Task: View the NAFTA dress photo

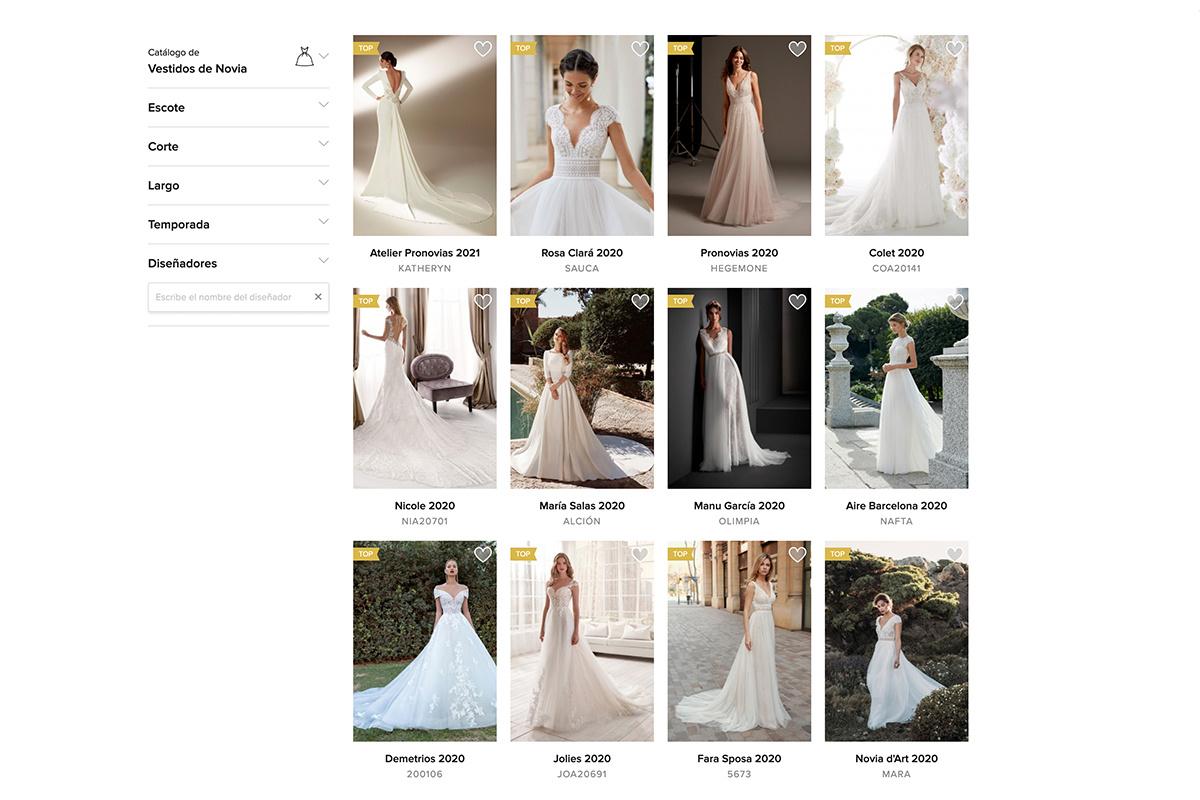Action: coord(896,388)
